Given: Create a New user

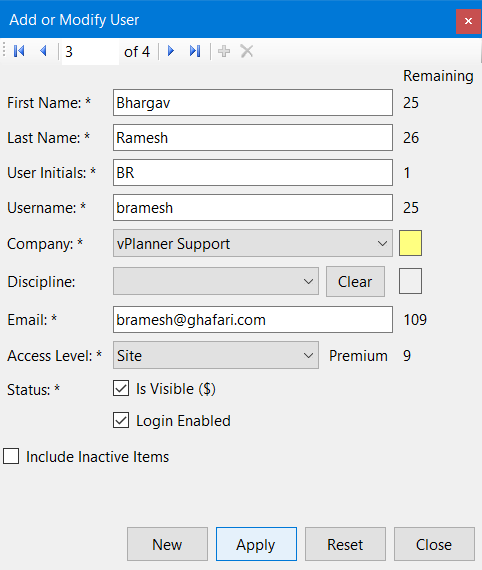Looking at the screenshot, I should coord(167,544).
